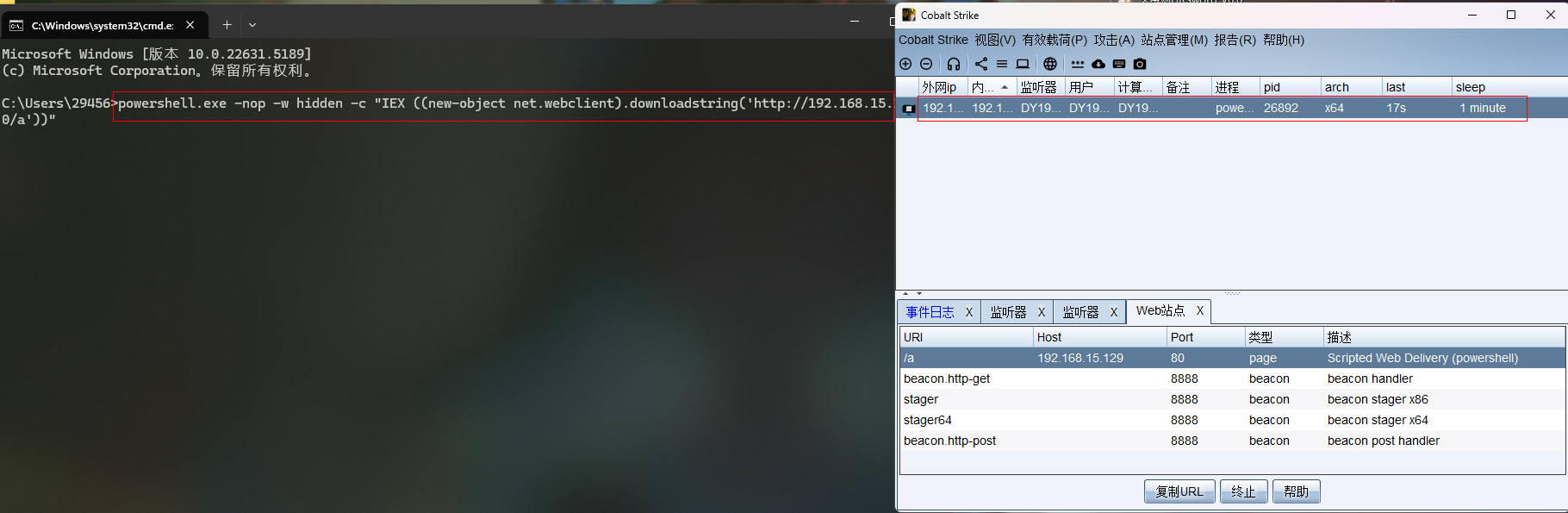The height and width of the screenshot is (513, 1568).
Task: Click the connect (plus circle) toolbar icon
Action: coord(905,64)
